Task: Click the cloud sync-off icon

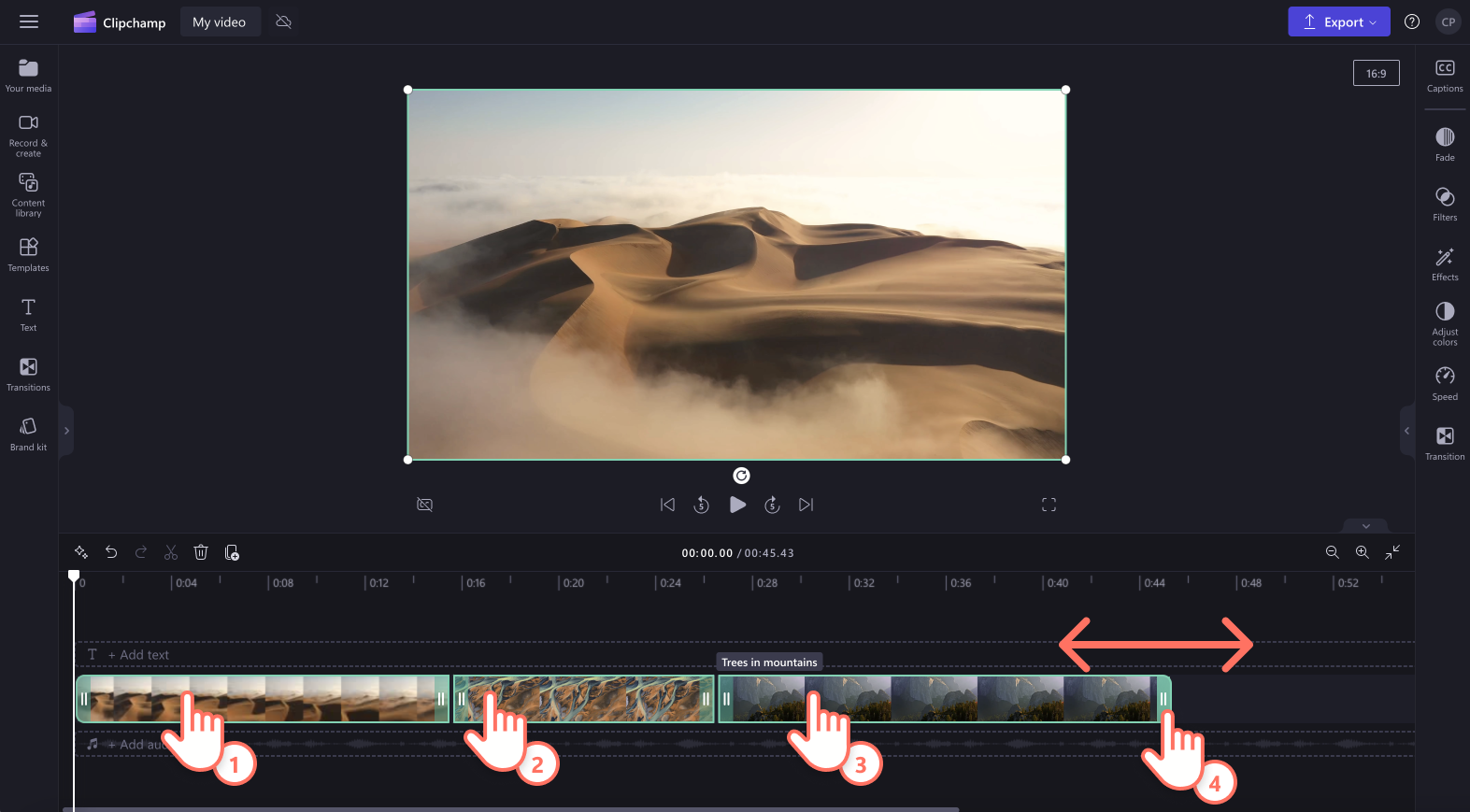Action: click(x=284, y=21)
